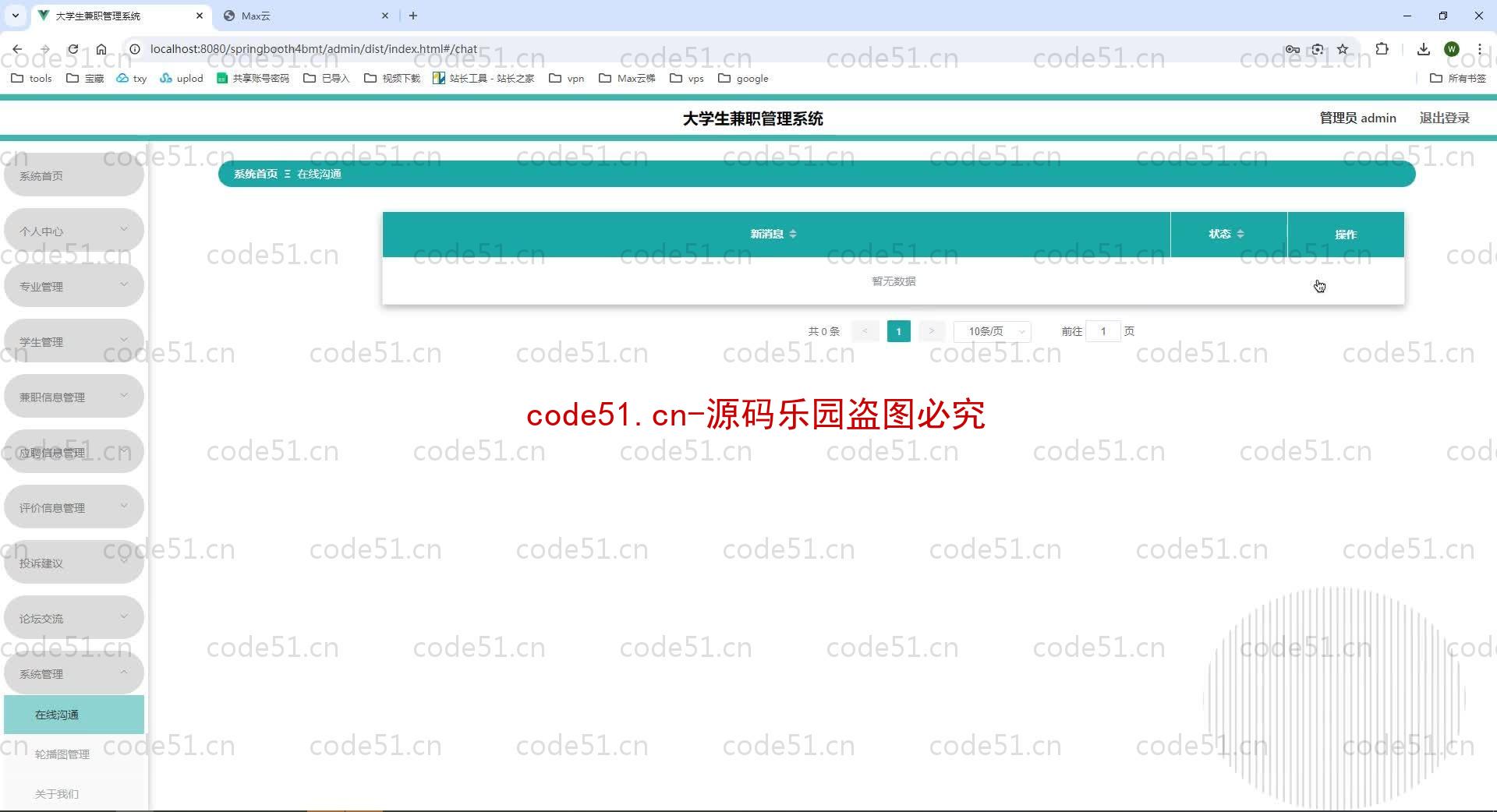Open the 站长工具 bookmark

pos(483,78)
